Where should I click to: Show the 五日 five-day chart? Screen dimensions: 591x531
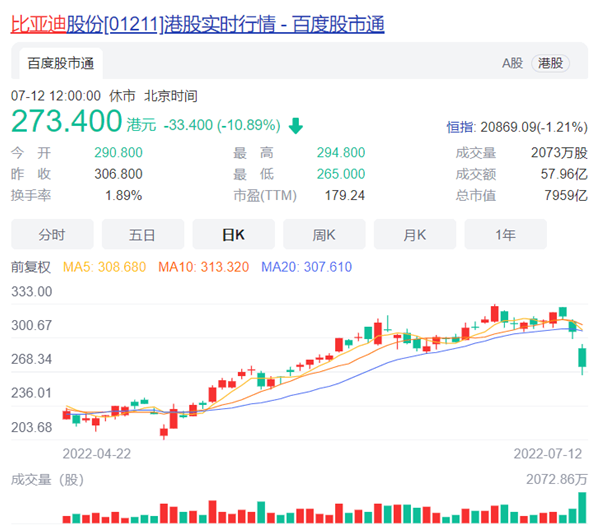tap(143, 234)
